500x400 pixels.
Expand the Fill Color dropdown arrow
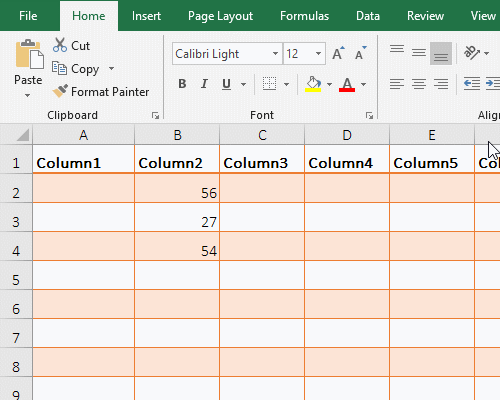pyautogui.click(x=329, y=84)
